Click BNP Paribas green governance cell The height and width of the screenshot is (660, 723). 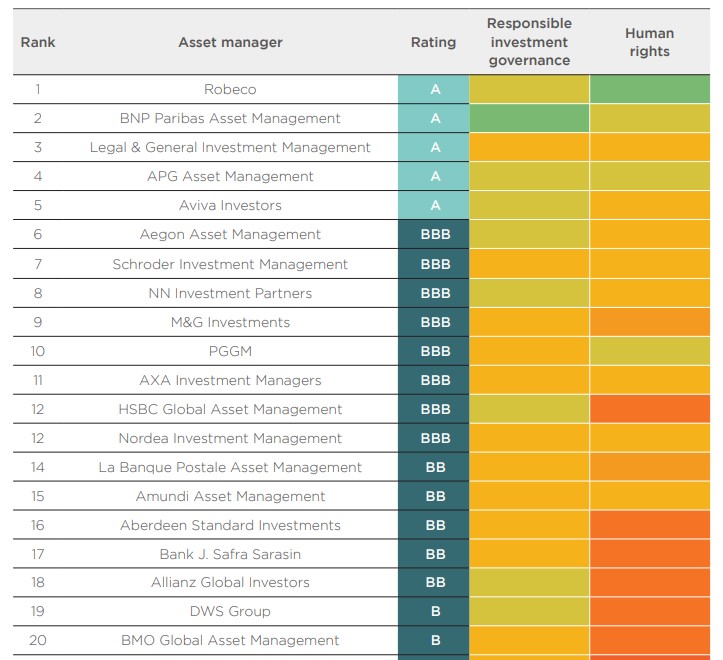pyautogui.click(x=529, y=118)
